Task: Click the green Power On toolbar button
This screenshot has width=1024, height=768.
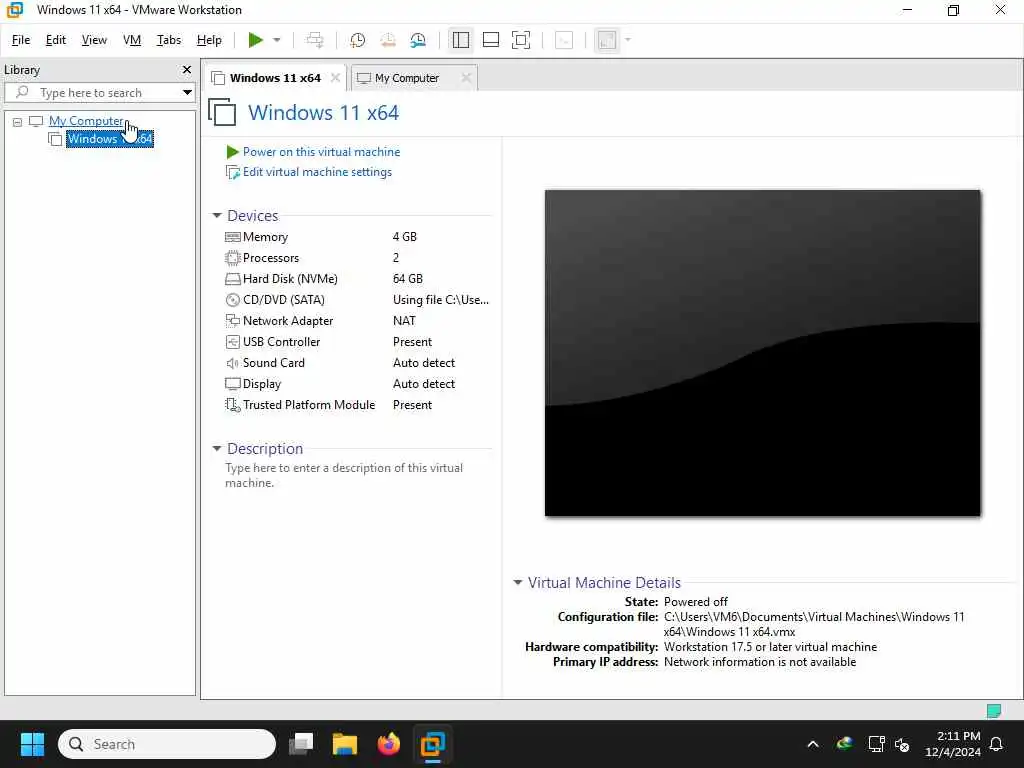Action: (255, 40)
